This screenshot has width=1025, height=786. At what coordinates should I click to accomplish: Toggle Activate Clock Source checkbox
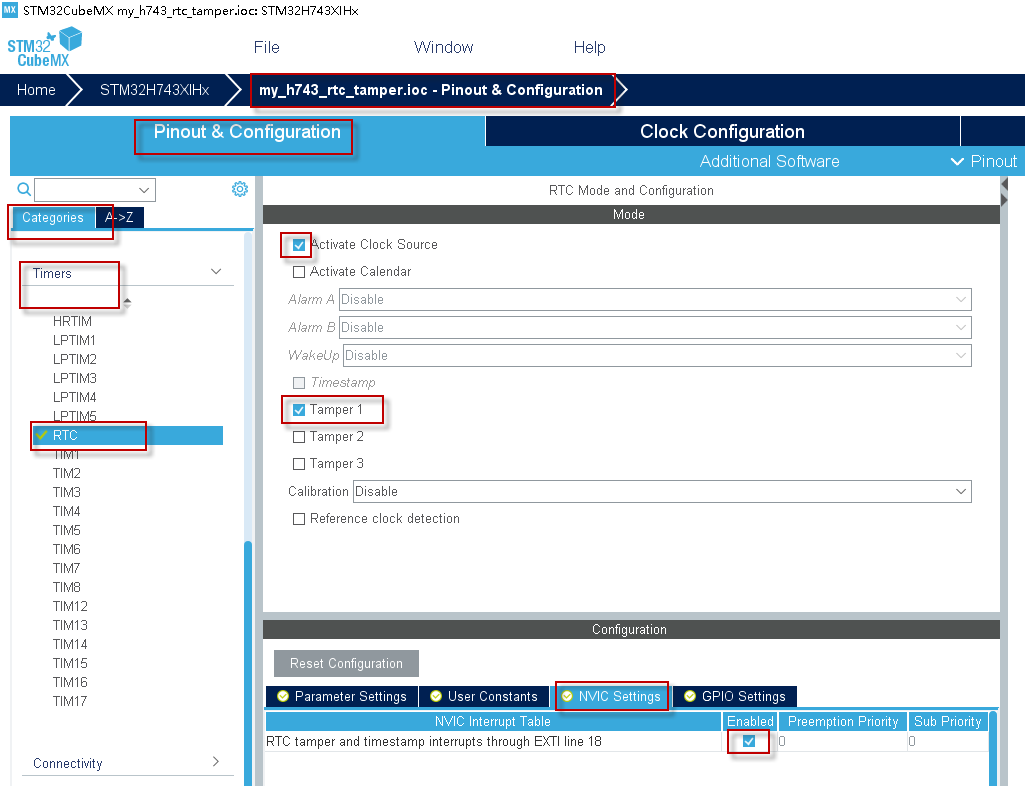point(299,245)
